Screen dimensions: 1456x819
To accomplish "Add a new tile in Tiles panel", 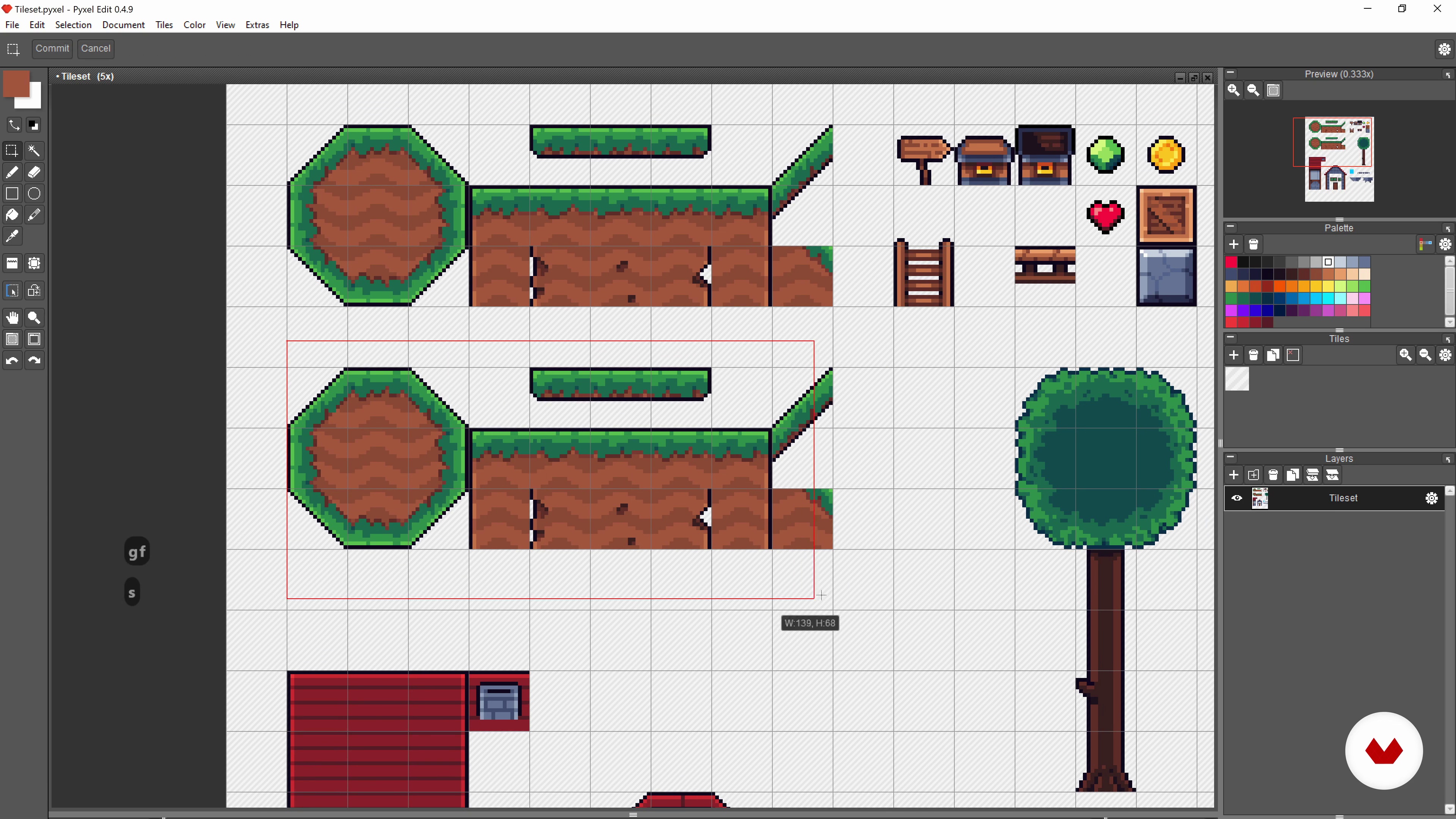I will [1233, 355].
